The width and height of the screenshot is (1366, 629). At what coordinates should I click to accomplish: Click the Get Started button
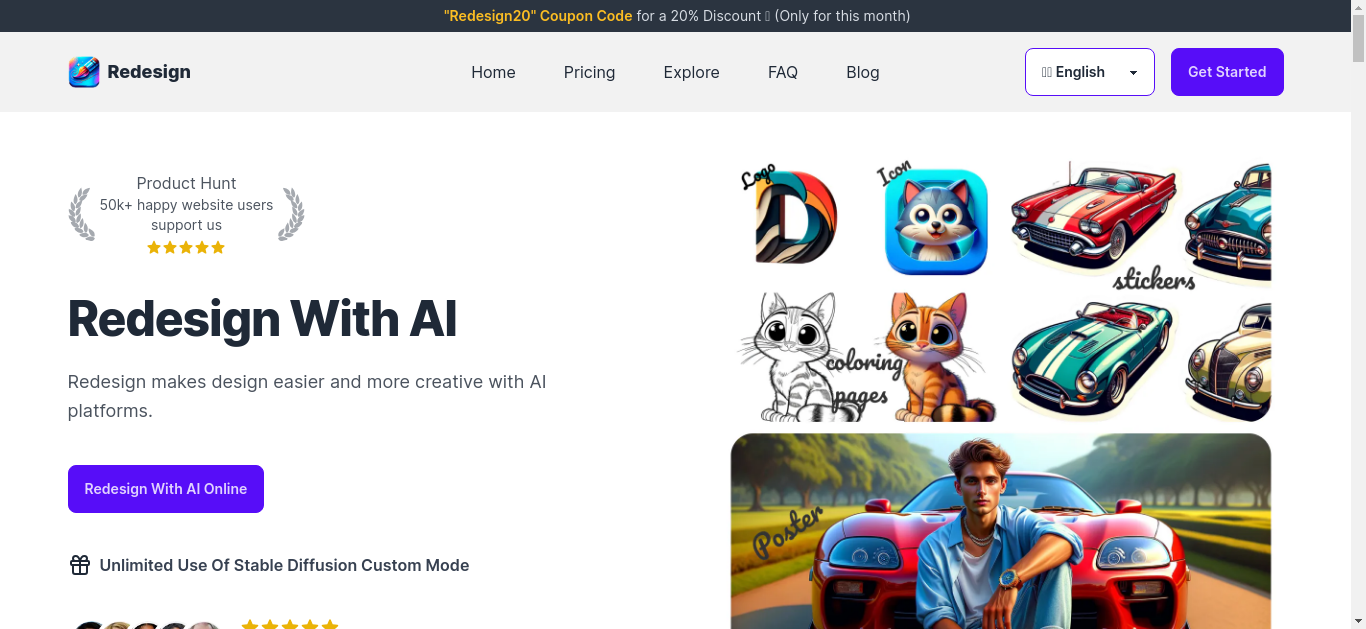(1227, 72)
